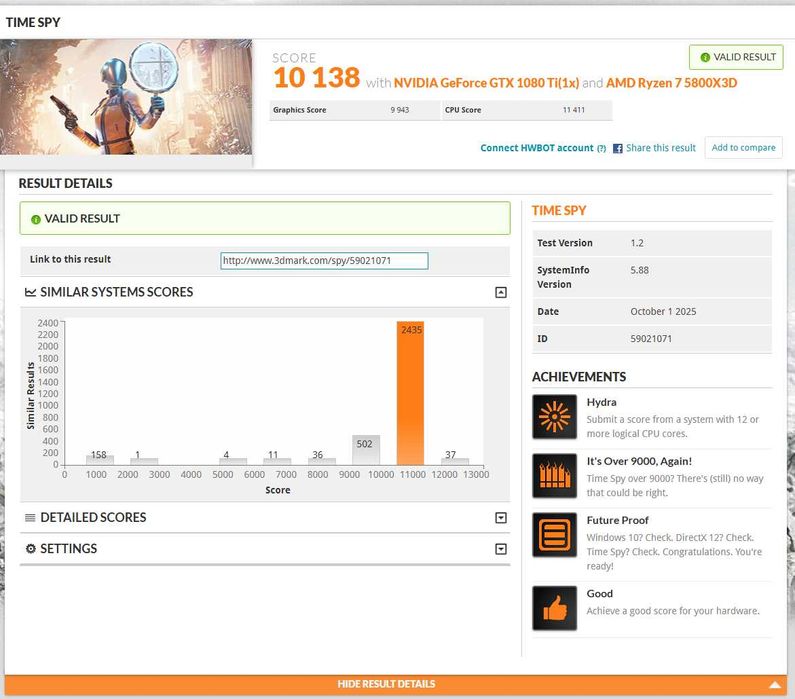
Task: Click the It's Over 9000 achievement icon
Action: pyautogui.click(x=554, y=475)
